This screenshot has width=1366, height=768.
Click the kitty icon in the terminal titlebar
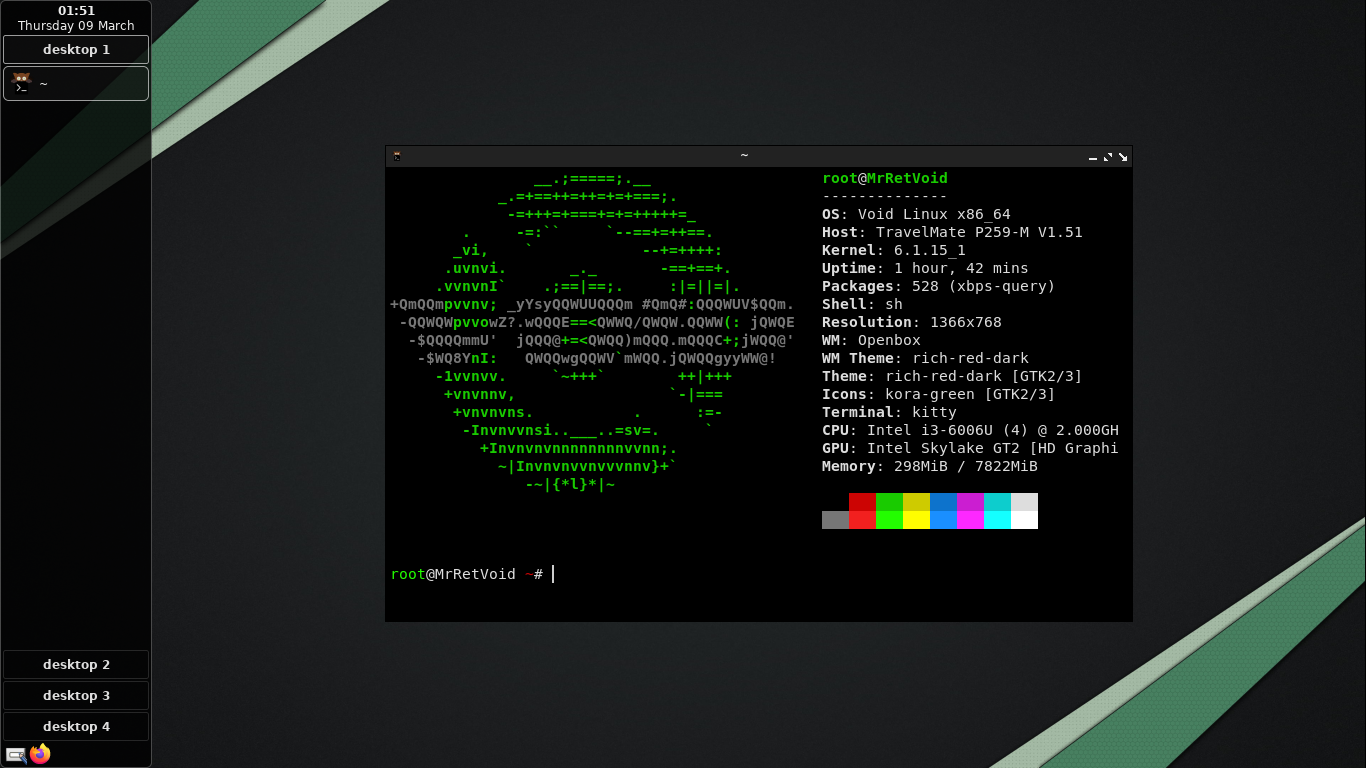[x=395, y=156]
